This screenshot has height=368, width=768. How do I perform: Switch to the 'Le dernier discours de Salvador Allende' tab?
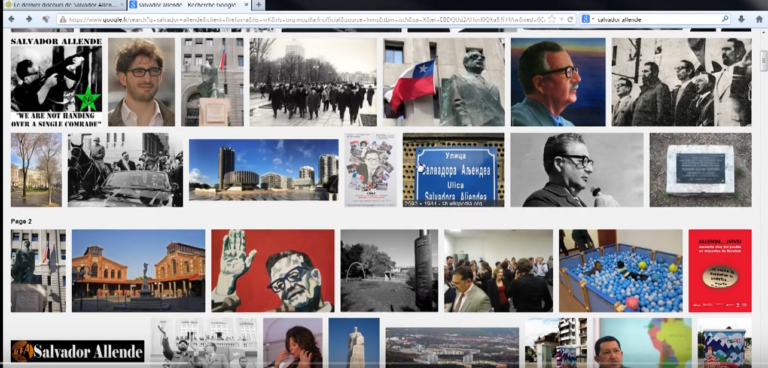[64, 5]
